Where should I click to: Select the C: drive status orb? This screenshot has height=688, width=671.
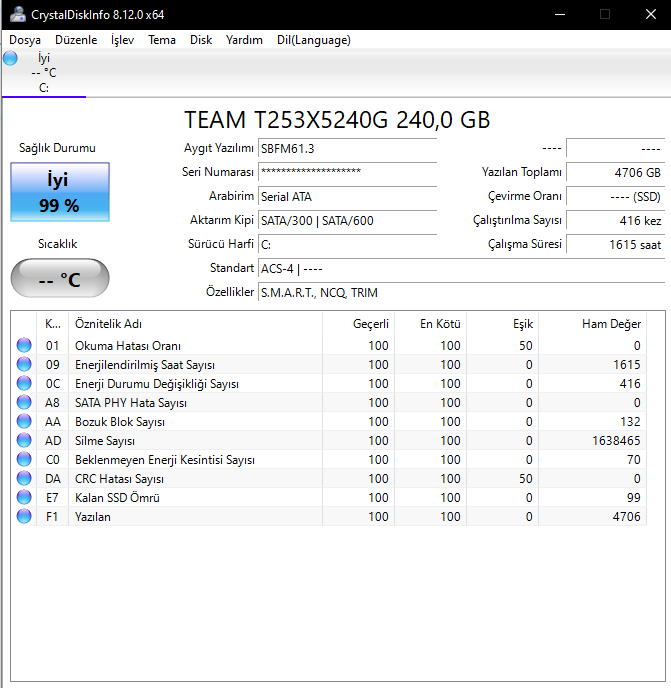(10, 58)
